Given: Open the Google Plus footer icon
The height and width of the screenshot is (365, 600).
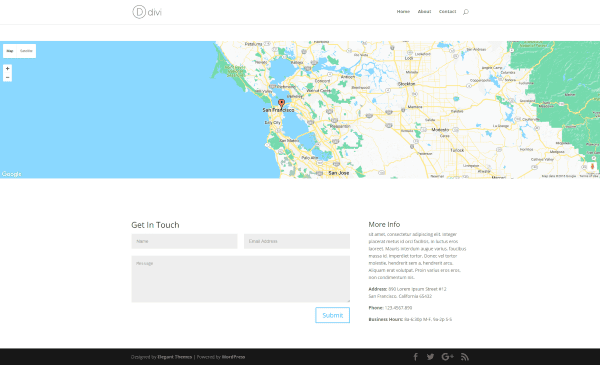Looking at the screenshot, I should (447, 357).
